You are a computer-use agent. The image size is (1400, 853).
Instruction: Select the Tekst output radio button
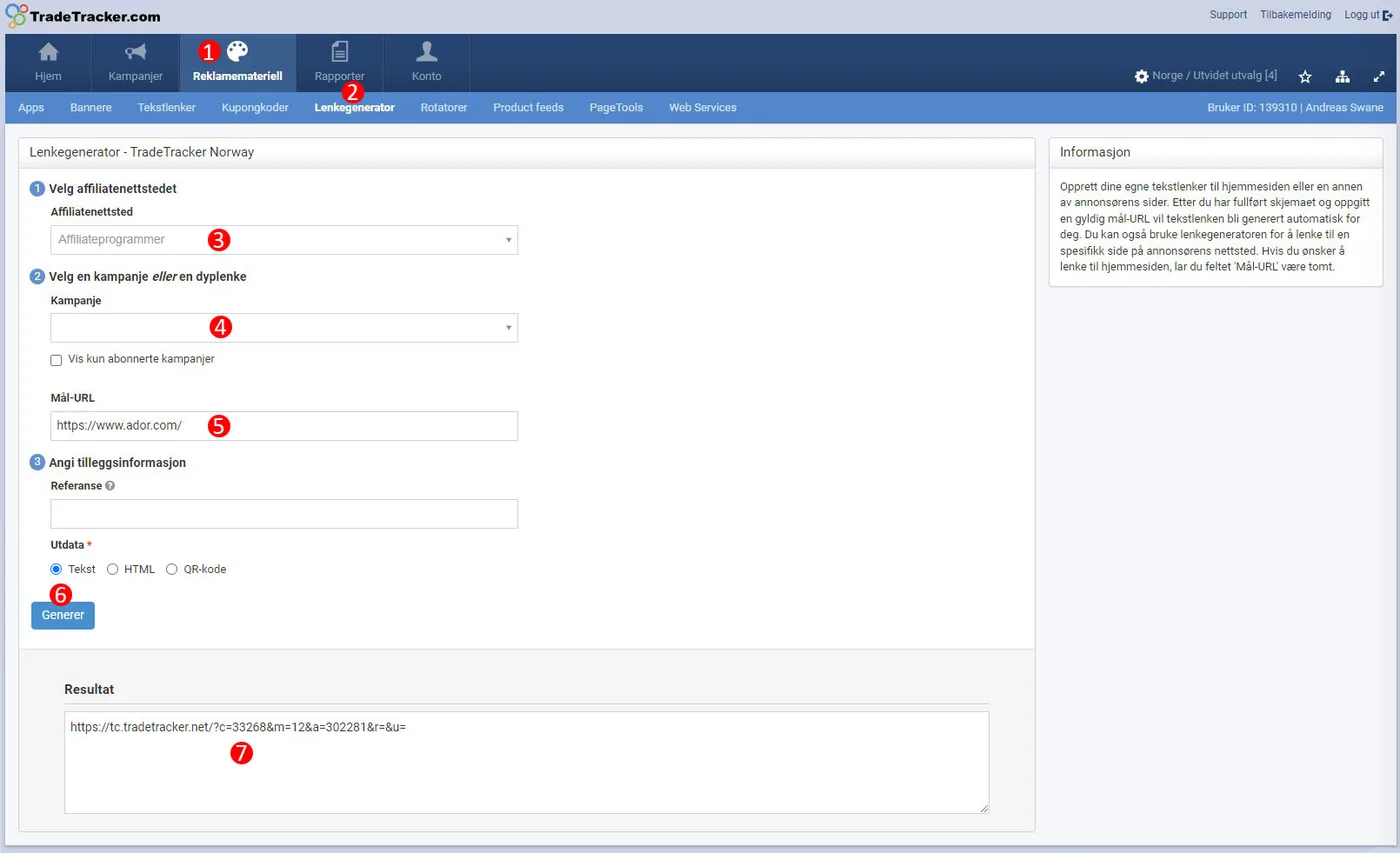point(56,569)
